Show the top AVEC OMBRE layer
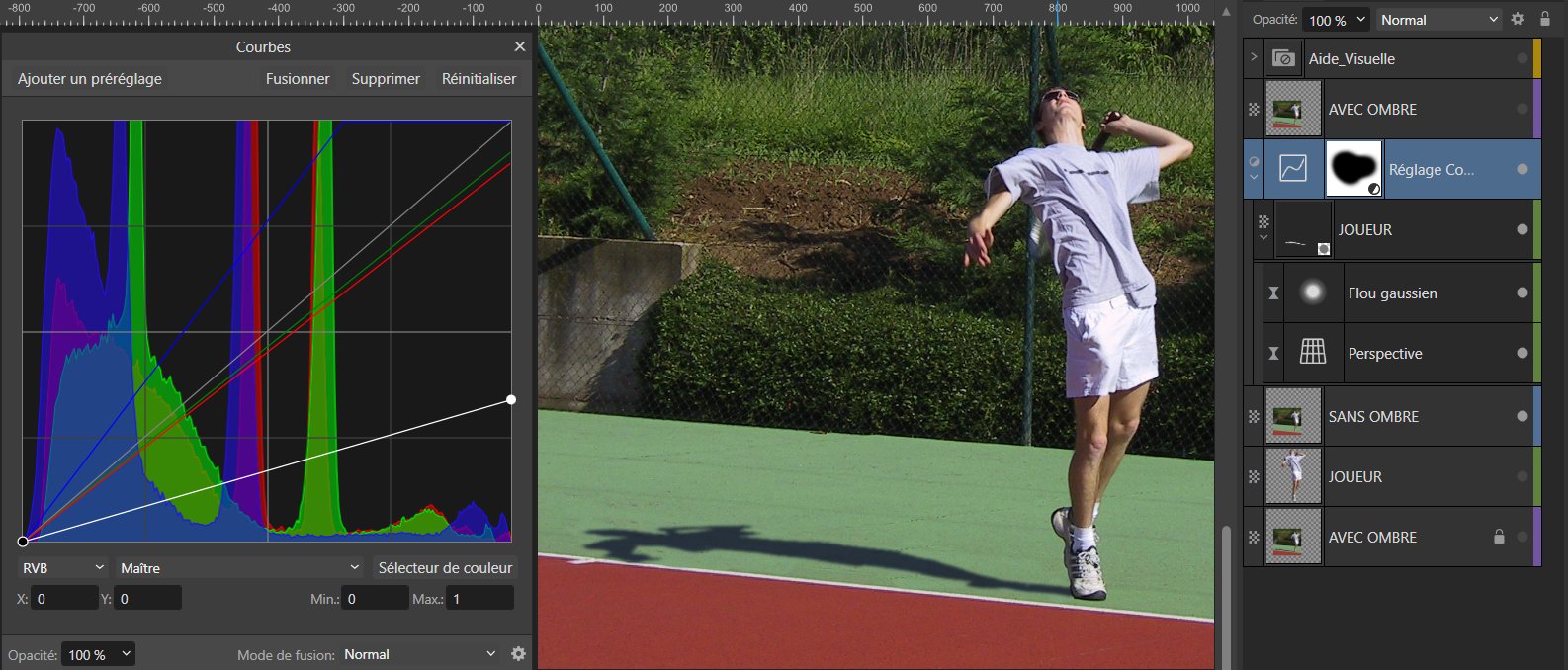 tap(1523, 109)
